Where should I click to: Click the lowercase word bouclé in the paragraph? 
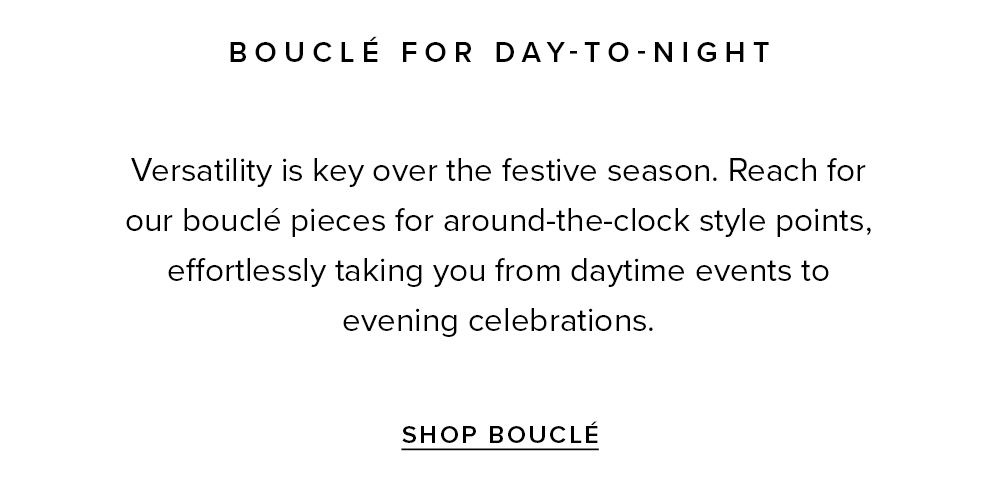point(232,221)
